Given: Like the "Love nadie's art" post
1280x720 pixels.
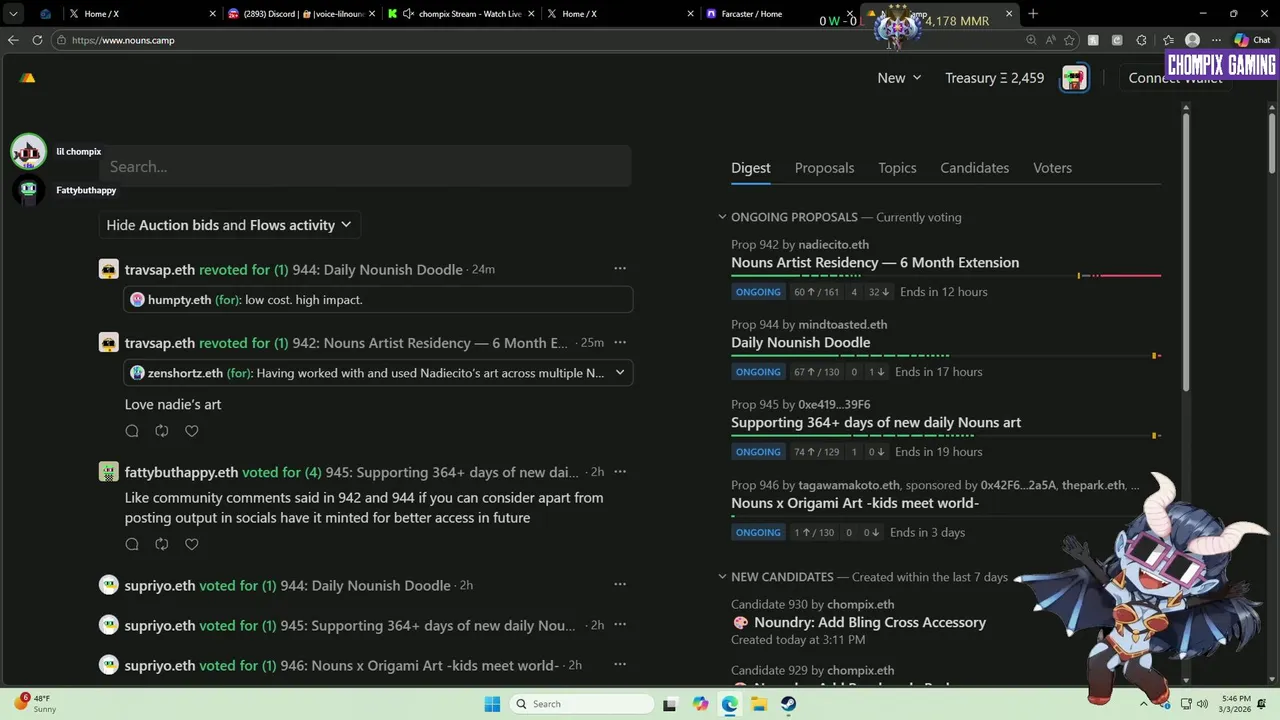Looking at the screenshot, I should tap(192, 431).
